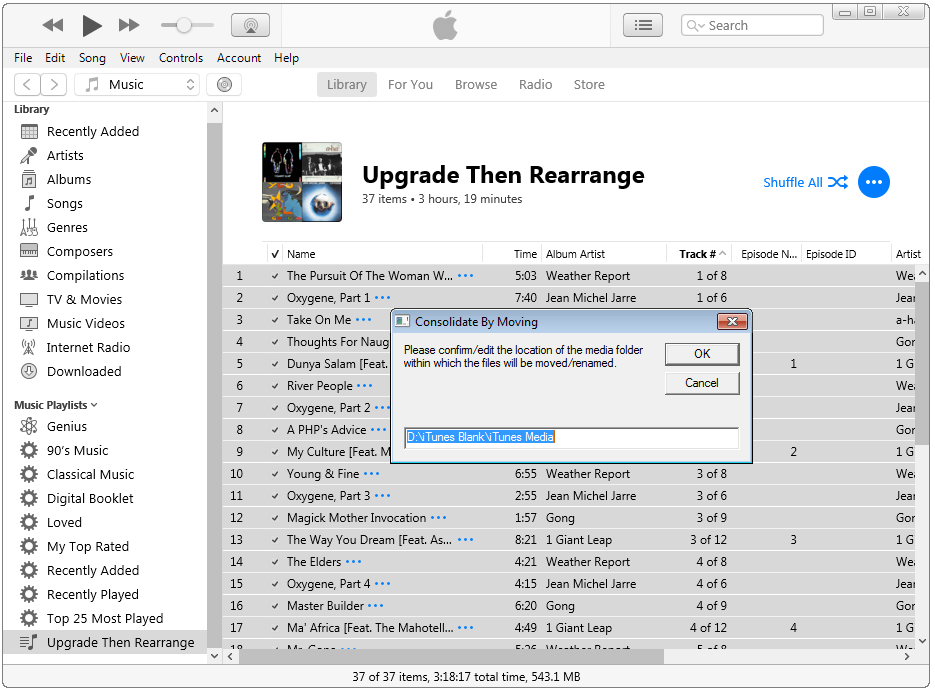This screenshot has height=692, width=935.
Task: Open Recently Added in Library sidebar
Action: tap(92, 131)
